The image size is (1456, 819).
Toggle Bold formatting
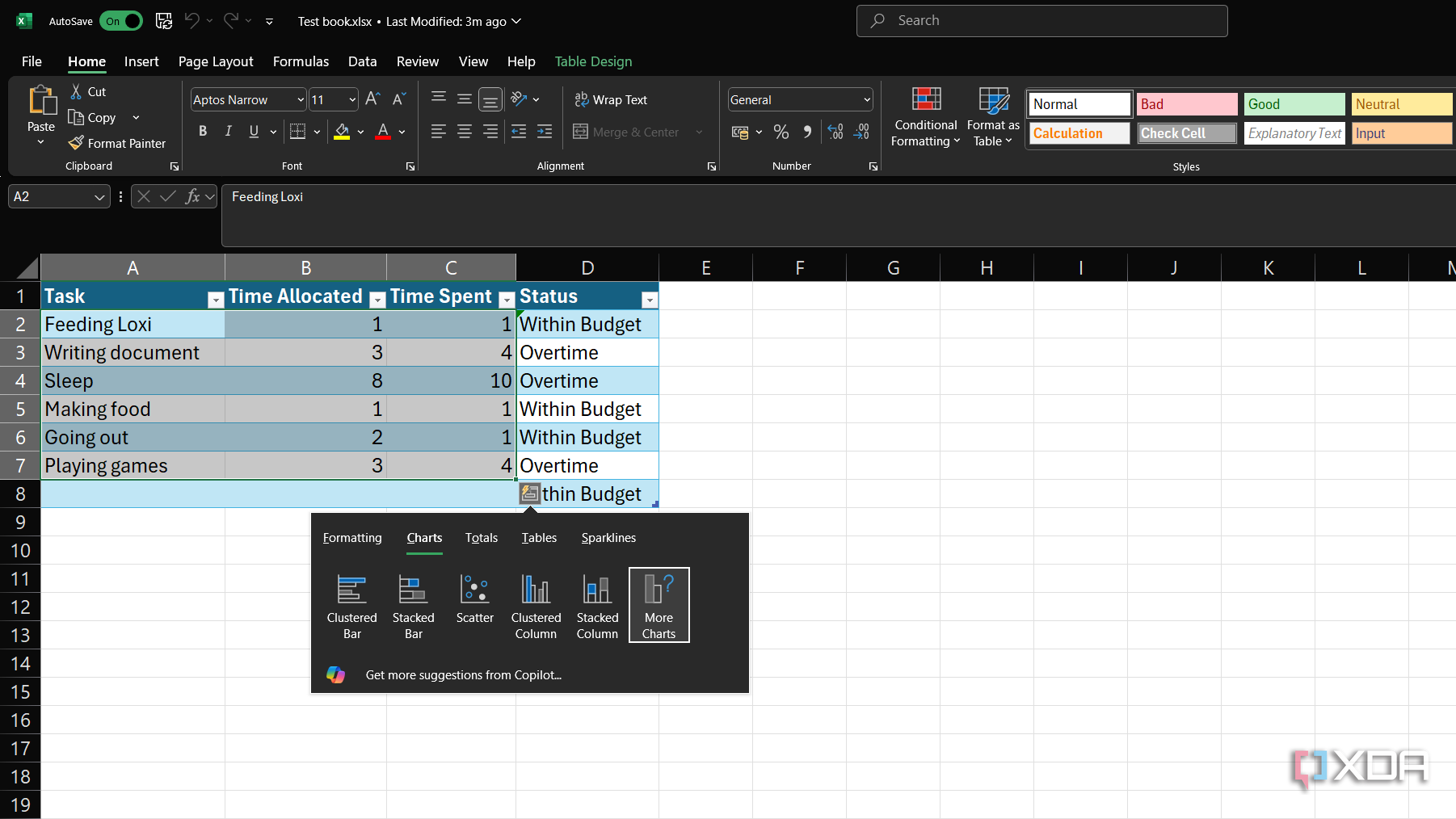[203, 131]
